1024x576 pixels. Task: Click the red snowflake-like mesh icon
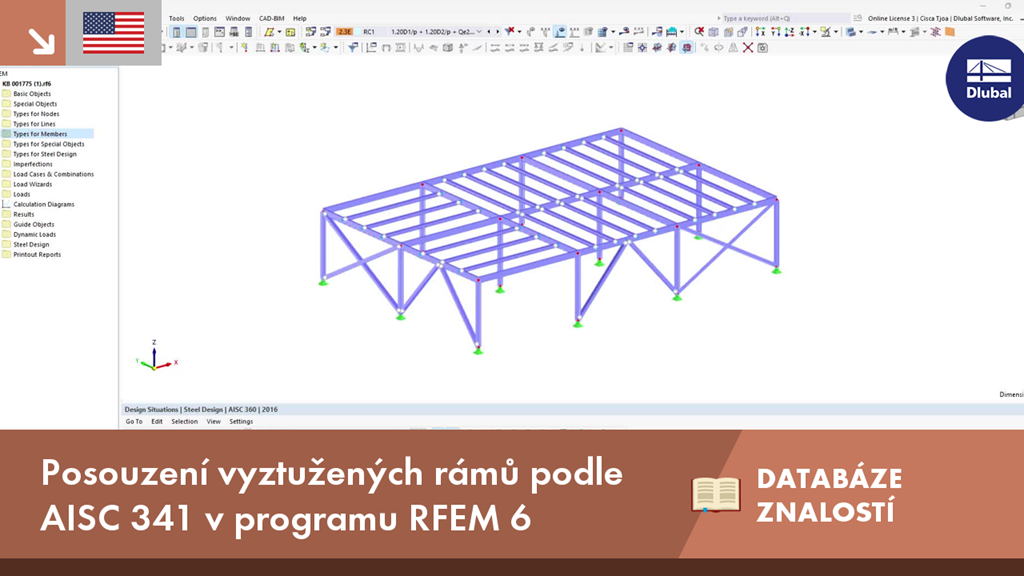tap(935, 31)
